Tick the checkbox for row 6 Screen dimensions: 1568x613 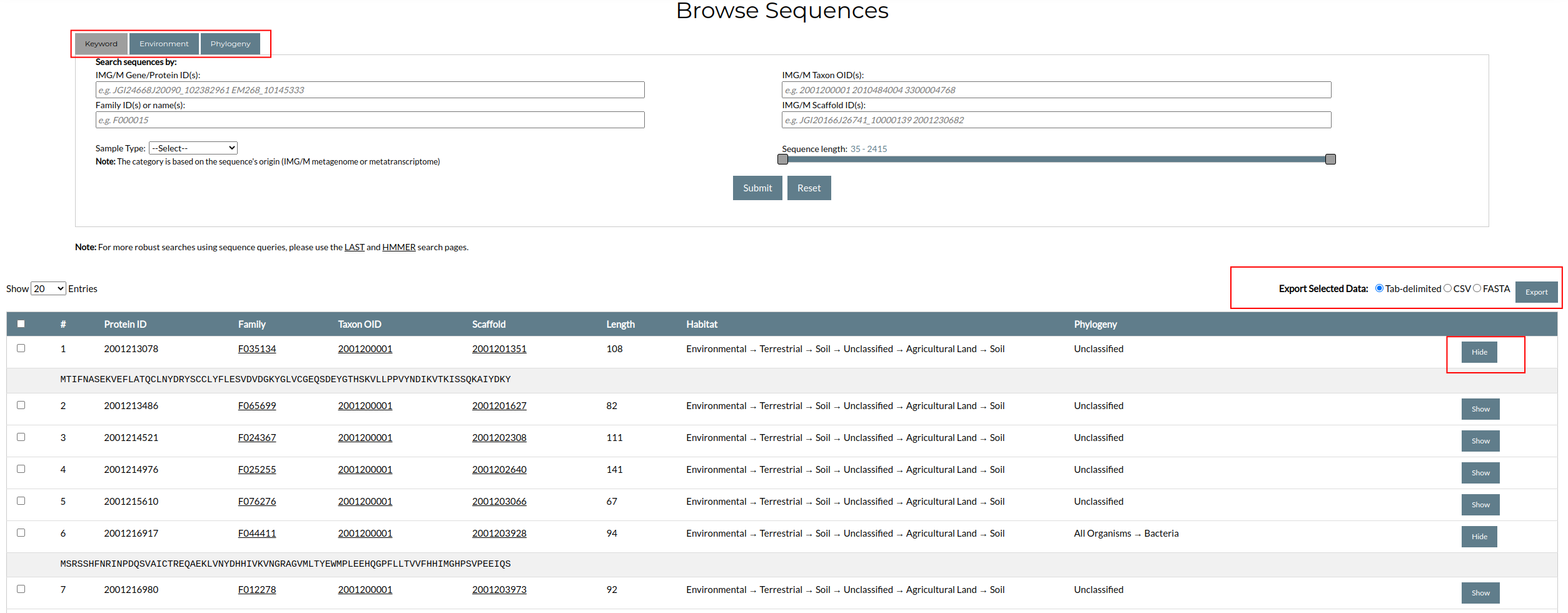click(x=21, y=533)
